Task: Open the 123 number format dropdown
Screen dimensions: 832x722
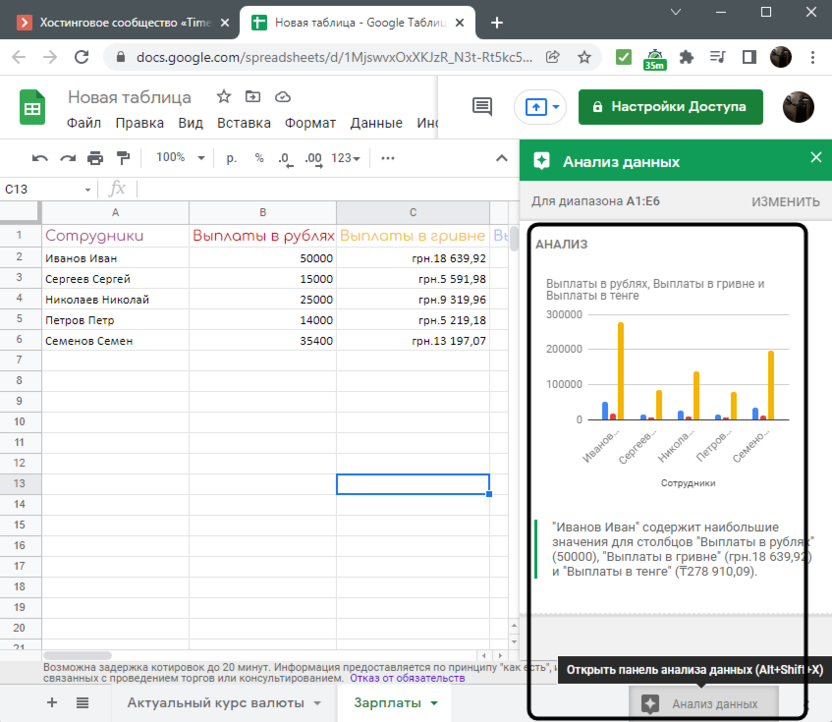Action: [x=346, y=158]
